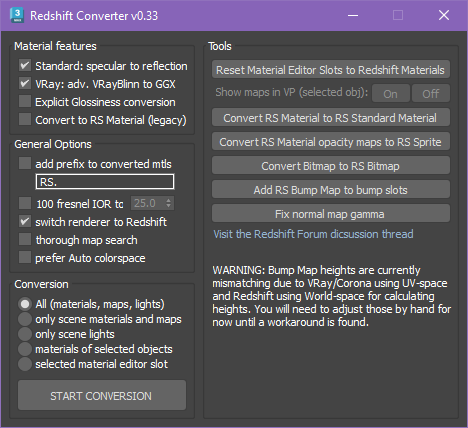Toggle switch renderer to Redshift

[25, 222]
